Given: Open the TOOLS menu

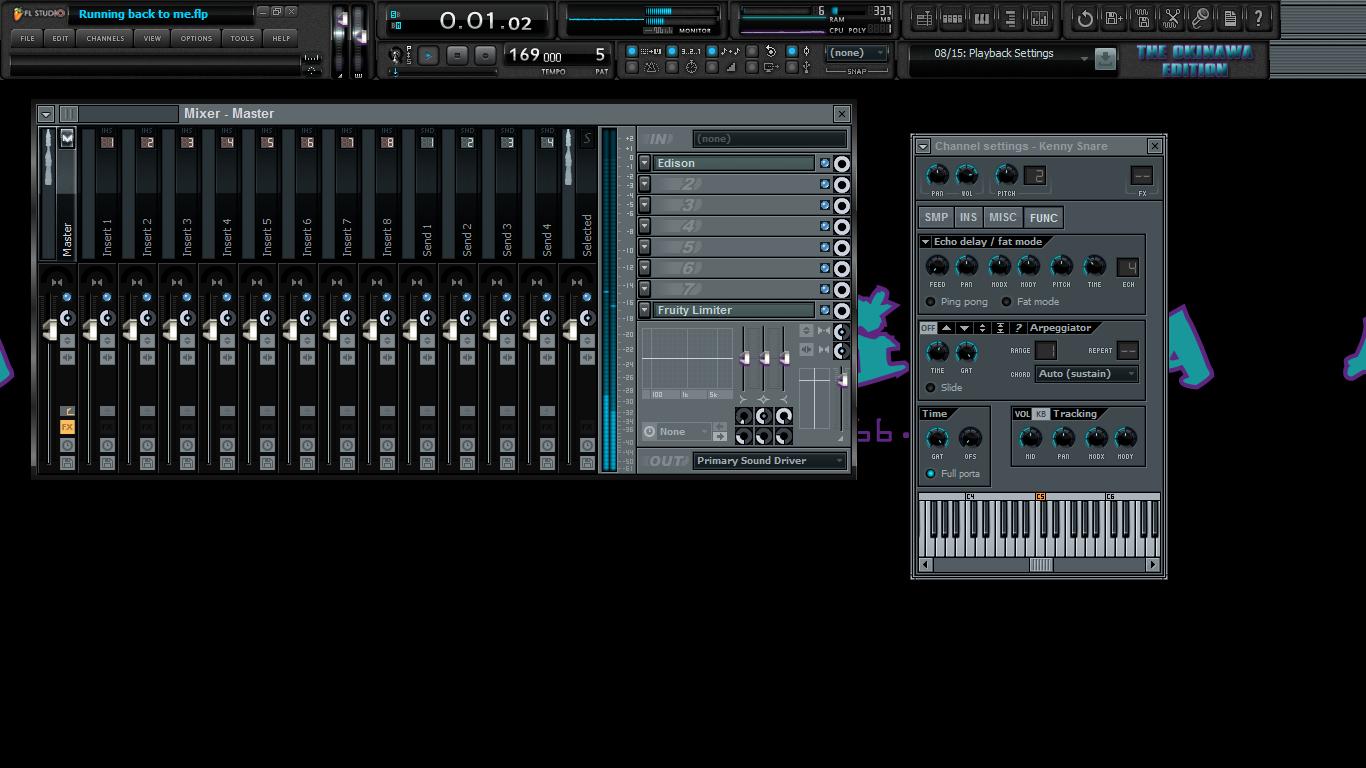Looking at the screenshot, I should 242,38.
